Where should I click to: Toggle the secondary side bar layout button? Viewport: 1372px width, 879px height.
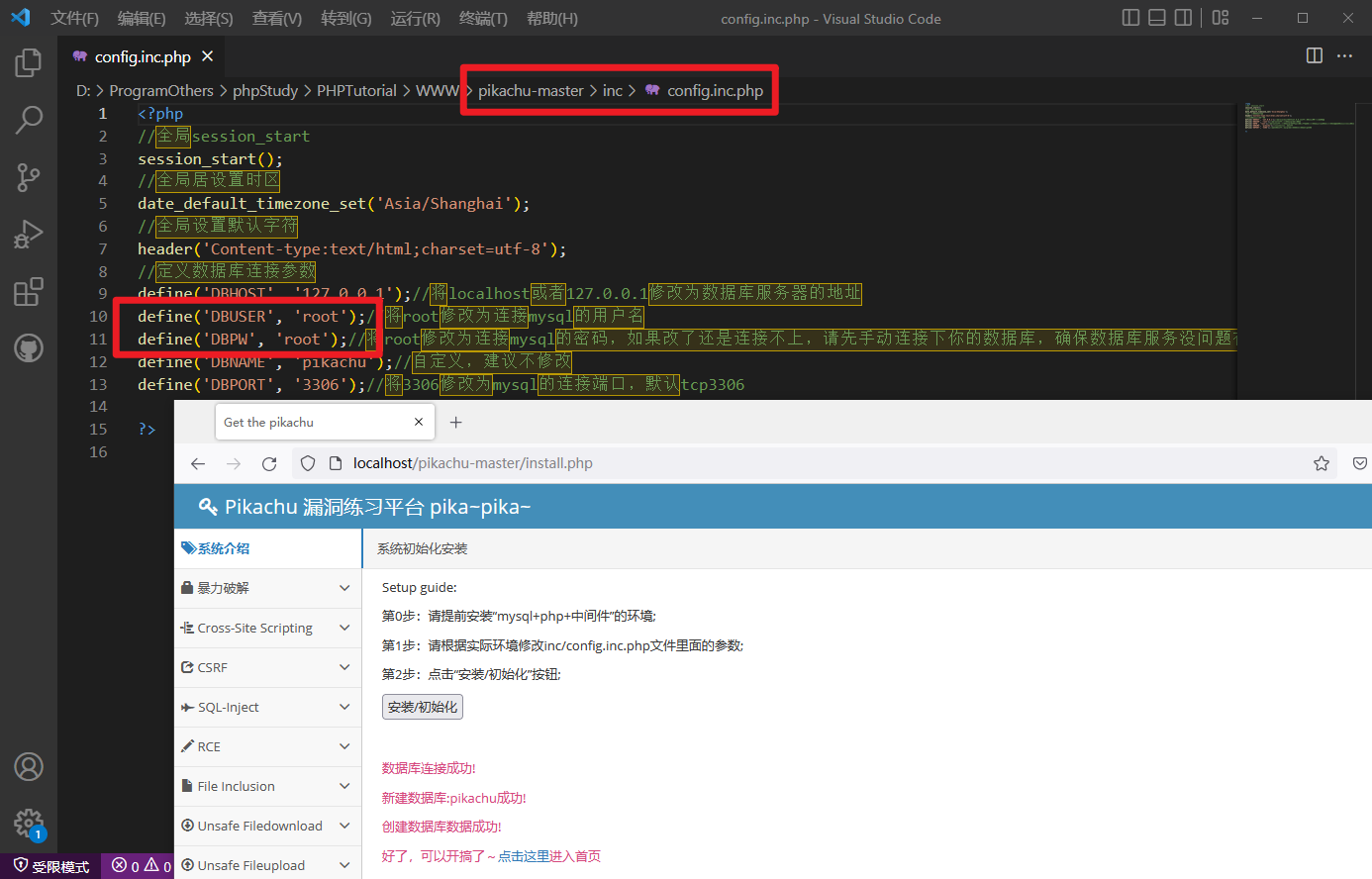pyautogui.click(x=1183, y=18)
